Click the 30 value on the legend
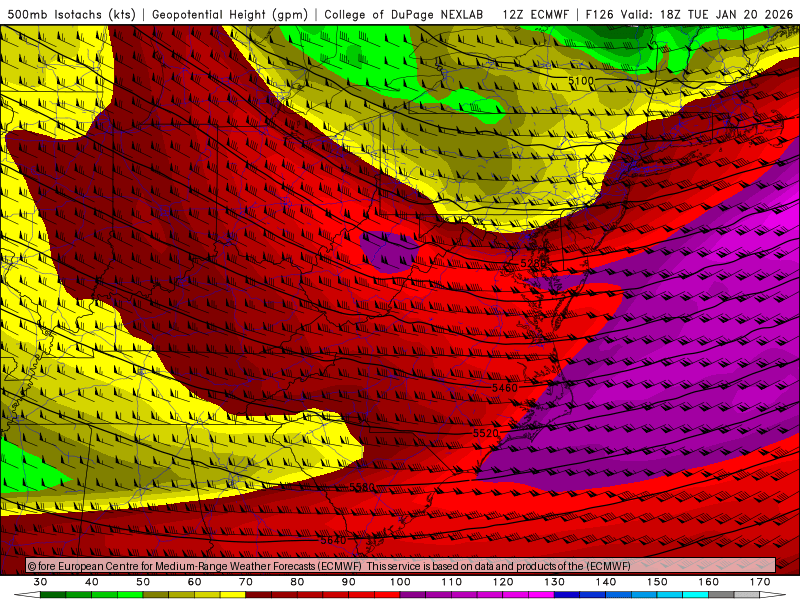The width and height of the screenshot is (800, 600). [40, 582]
